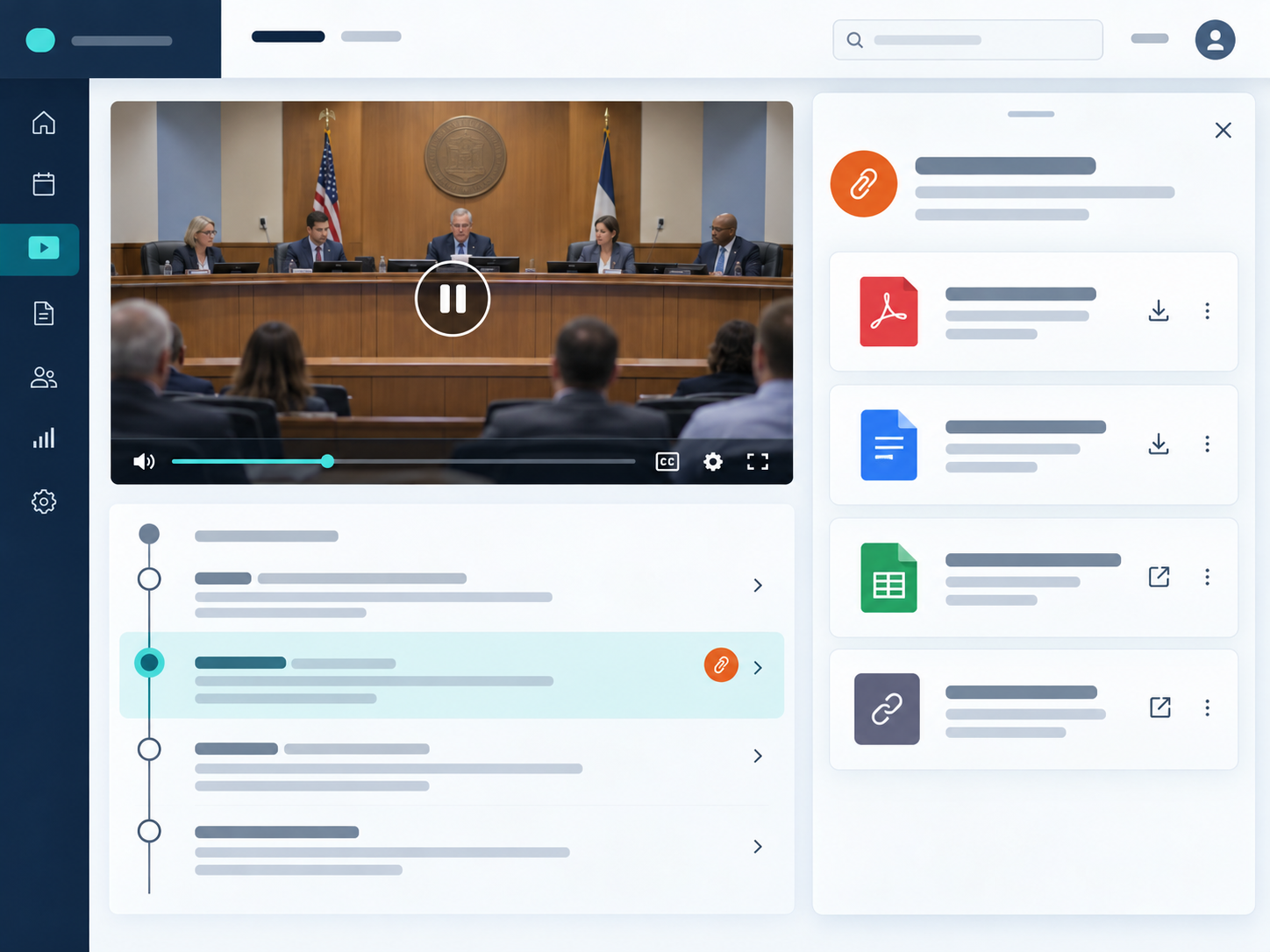The width and height of the screenshot is (1270, 952).
Task: Open the calendar icon in the sidebar
Action: 44,184
